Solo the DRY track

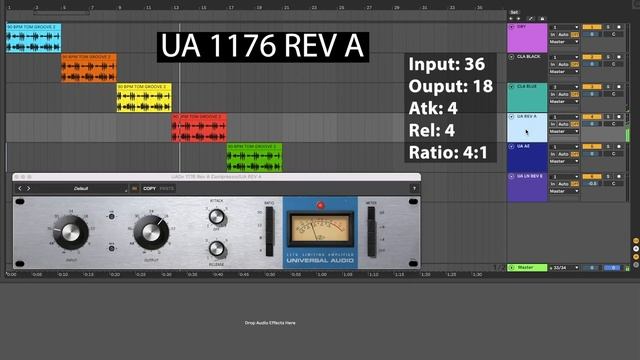[x=608, y=27]
